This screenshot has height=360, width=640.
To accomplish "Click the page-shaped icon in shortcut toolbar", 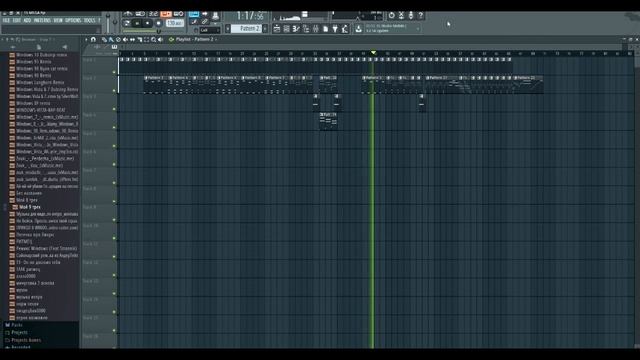I will pyautogui.click(x=326, y=29).
